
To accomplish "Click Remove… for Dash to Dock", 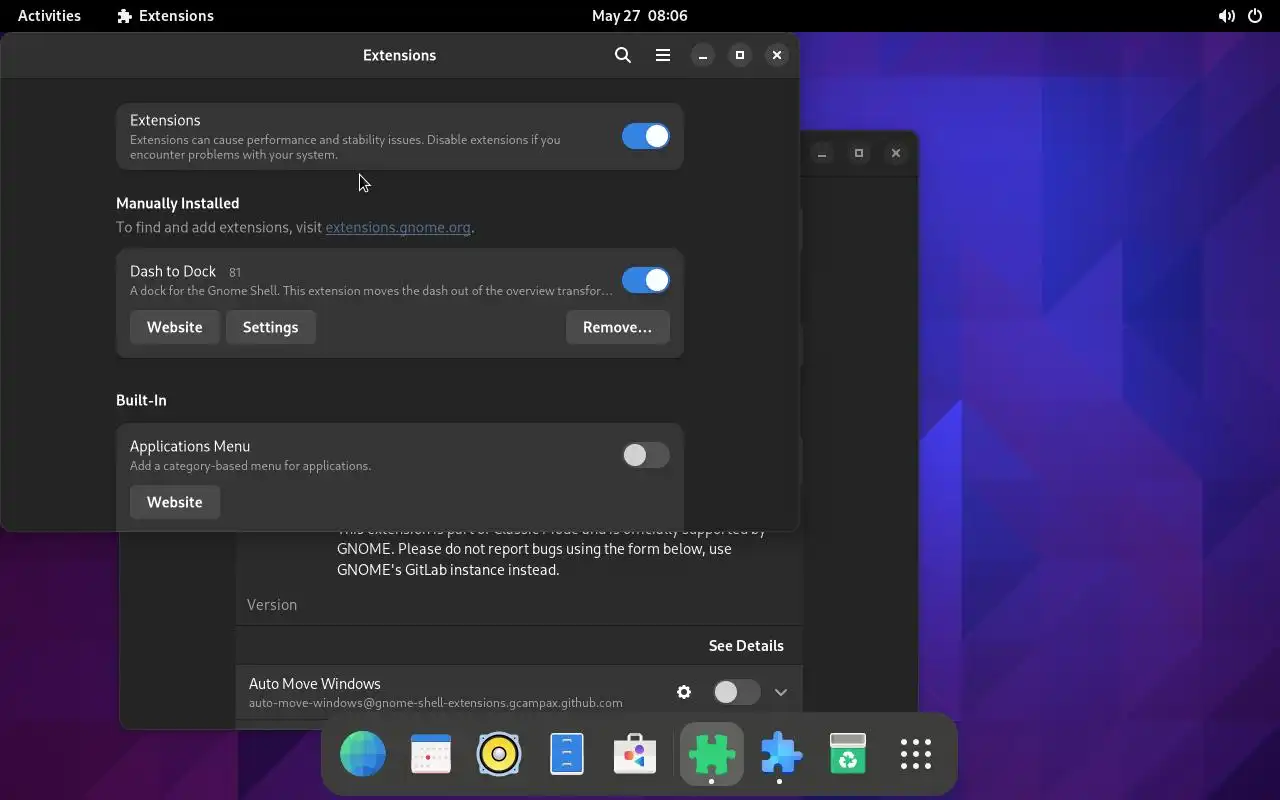I will pyautogui.click(x=617, y=327).
